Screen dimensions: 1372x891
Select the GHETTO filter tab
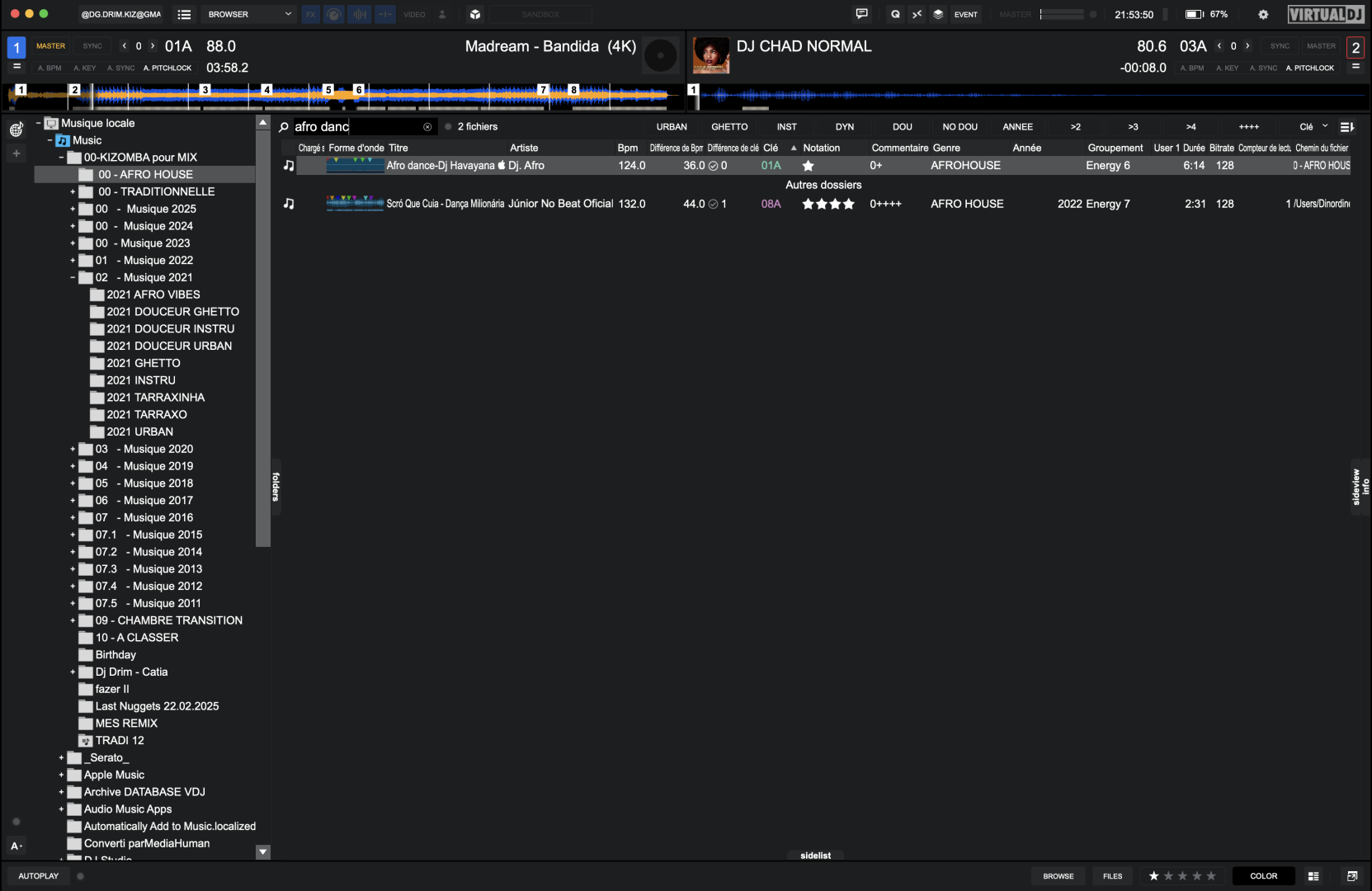click(x=729, y=127)
